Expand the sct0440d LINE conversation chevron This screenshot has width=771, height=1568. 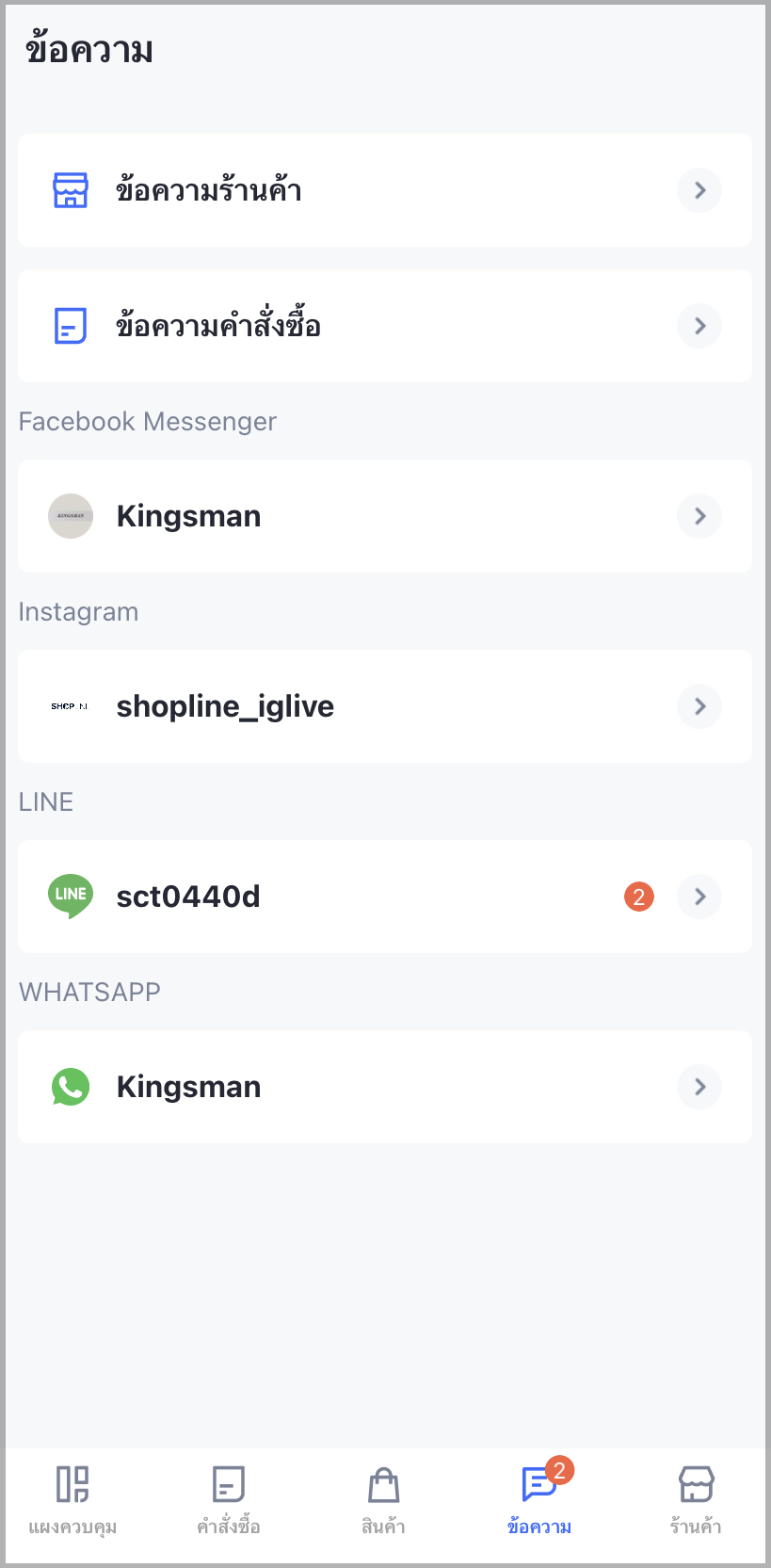(x=699, y=896)
